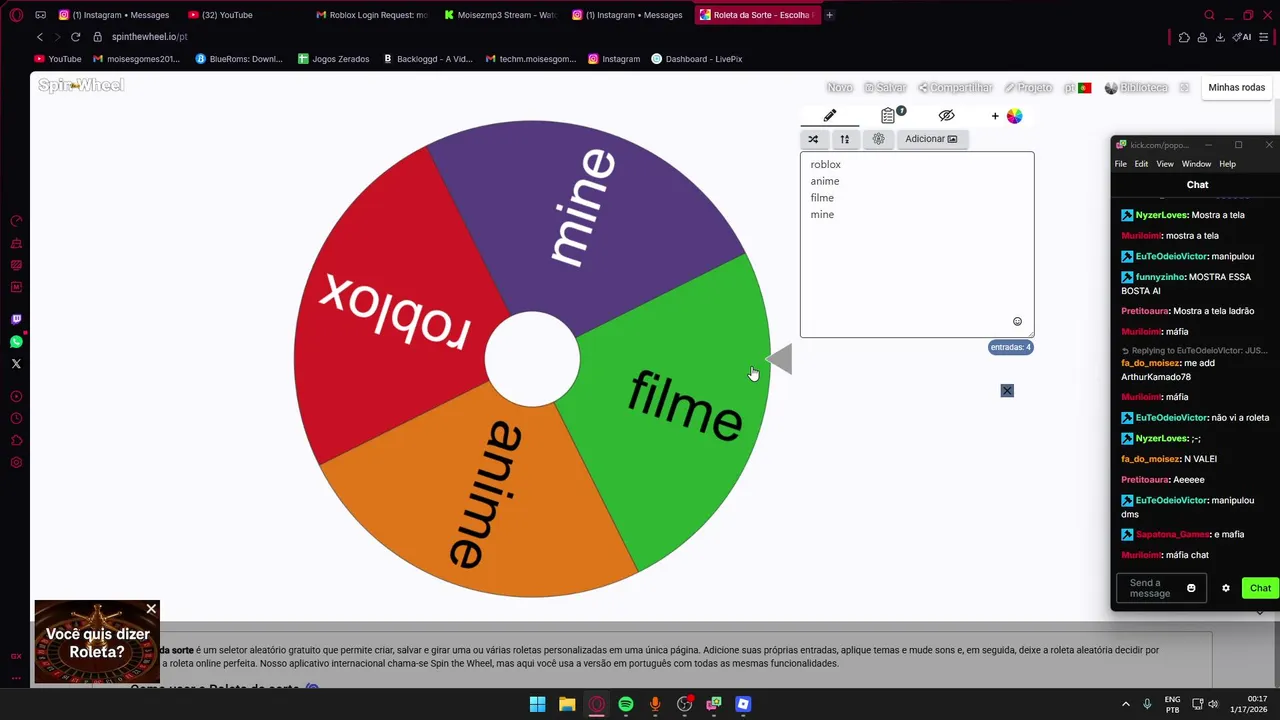Open View menu in Kick window
This screenshot has width=1280, height=720.
(1165, 164)
